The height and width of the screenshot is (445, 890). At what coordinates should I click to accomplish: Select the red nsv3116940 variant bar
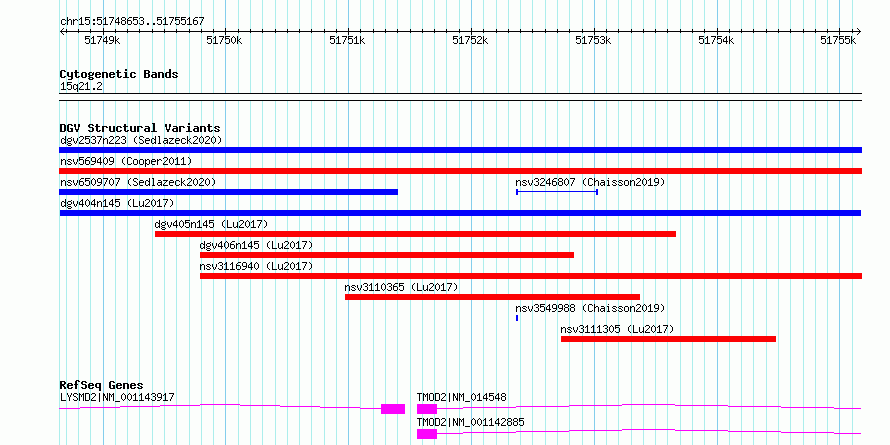tap(531, 276)
